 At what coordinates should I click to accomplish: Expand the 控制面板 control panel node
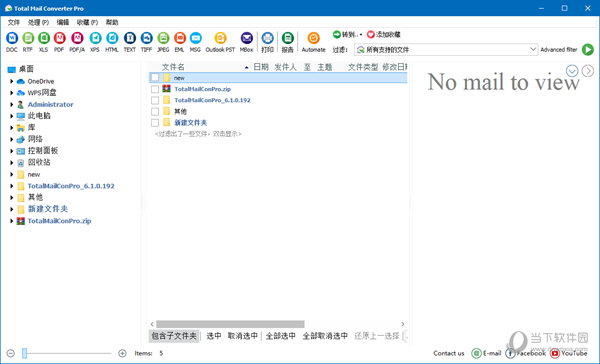tap(11, 151)
